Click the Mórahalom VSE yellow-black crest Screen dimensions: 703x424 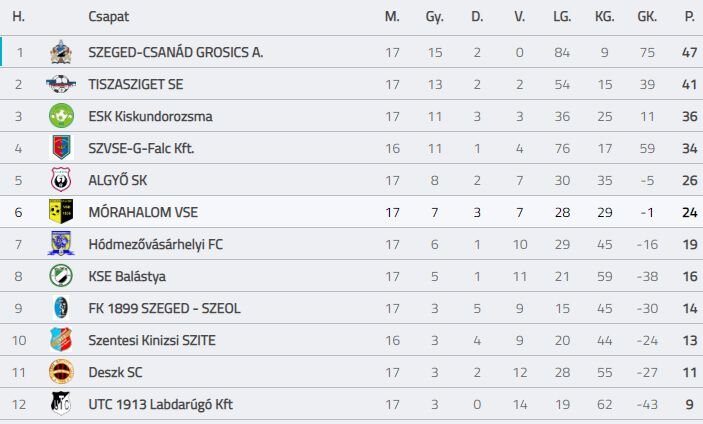[61, 212]
